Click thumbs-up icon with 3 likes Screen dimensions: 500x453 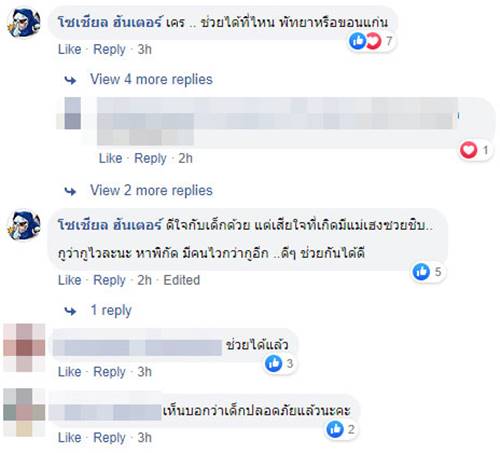click(273, 363)
